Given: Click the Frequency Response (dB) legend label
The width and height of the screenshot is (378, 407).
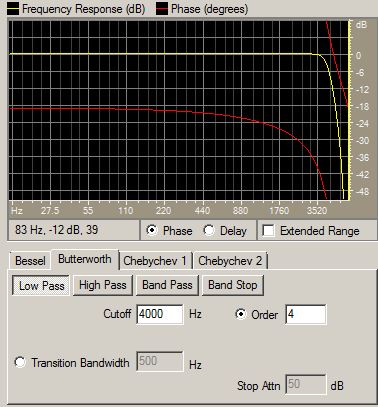Looking at the screenshot, I should point(84,9).
